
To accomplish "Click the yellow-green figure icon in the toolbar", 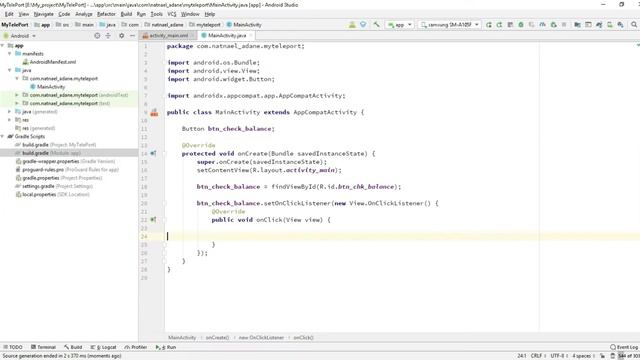I will (x=352, y=25).
